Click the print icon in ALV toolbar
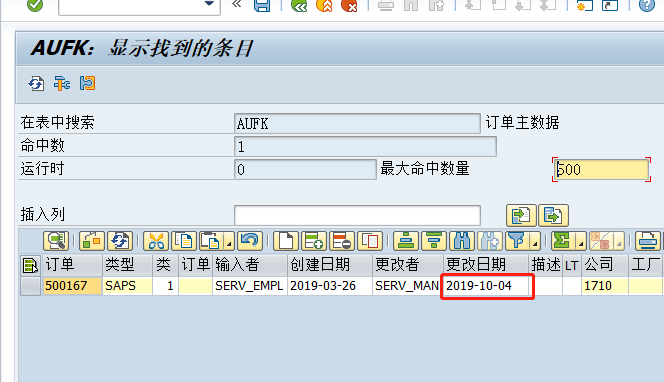Image resolution: width=664 pixels, height=382 pixels. point(648,241)
